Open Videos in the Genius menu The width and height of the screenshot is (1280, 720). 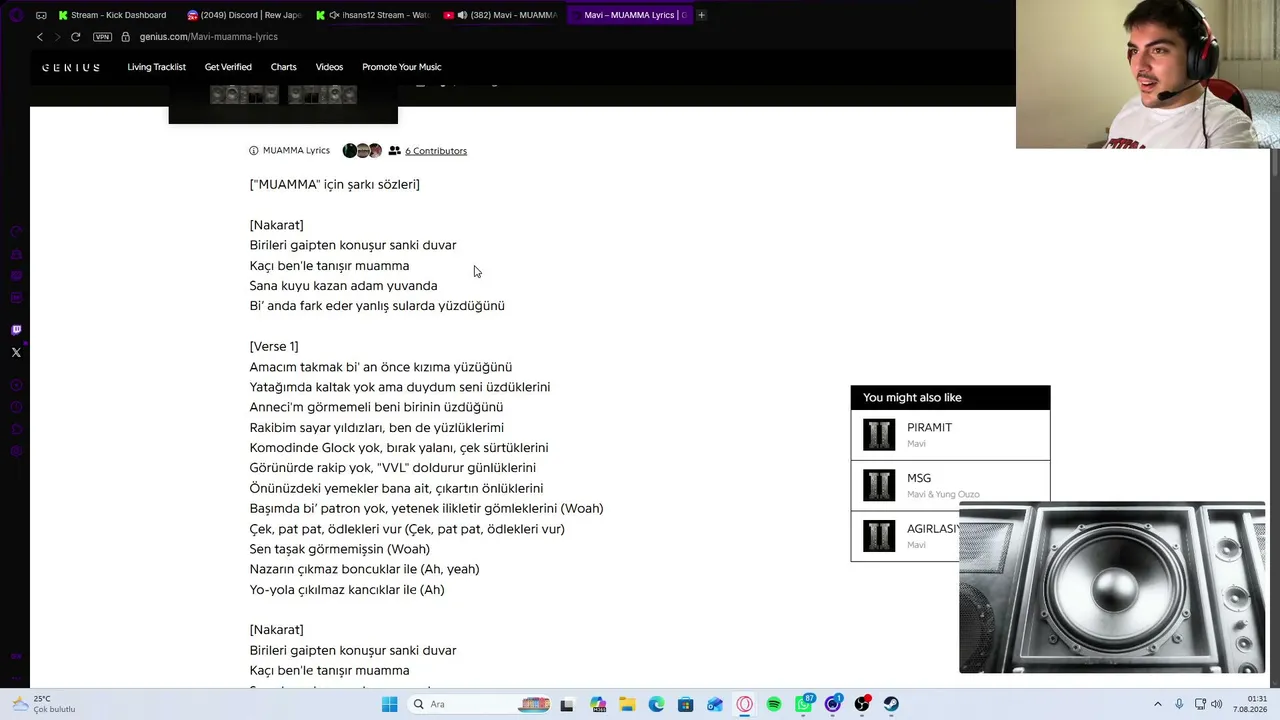329,67
